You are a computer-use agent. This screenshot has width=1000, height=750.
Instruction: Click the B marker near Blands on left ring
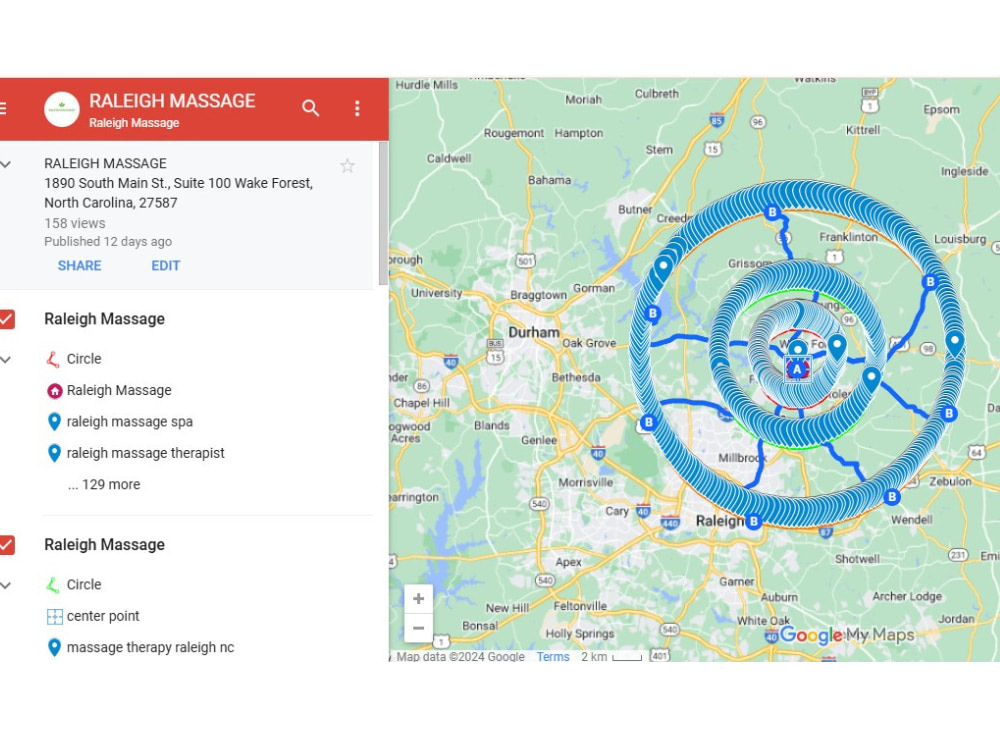(649, 422)
